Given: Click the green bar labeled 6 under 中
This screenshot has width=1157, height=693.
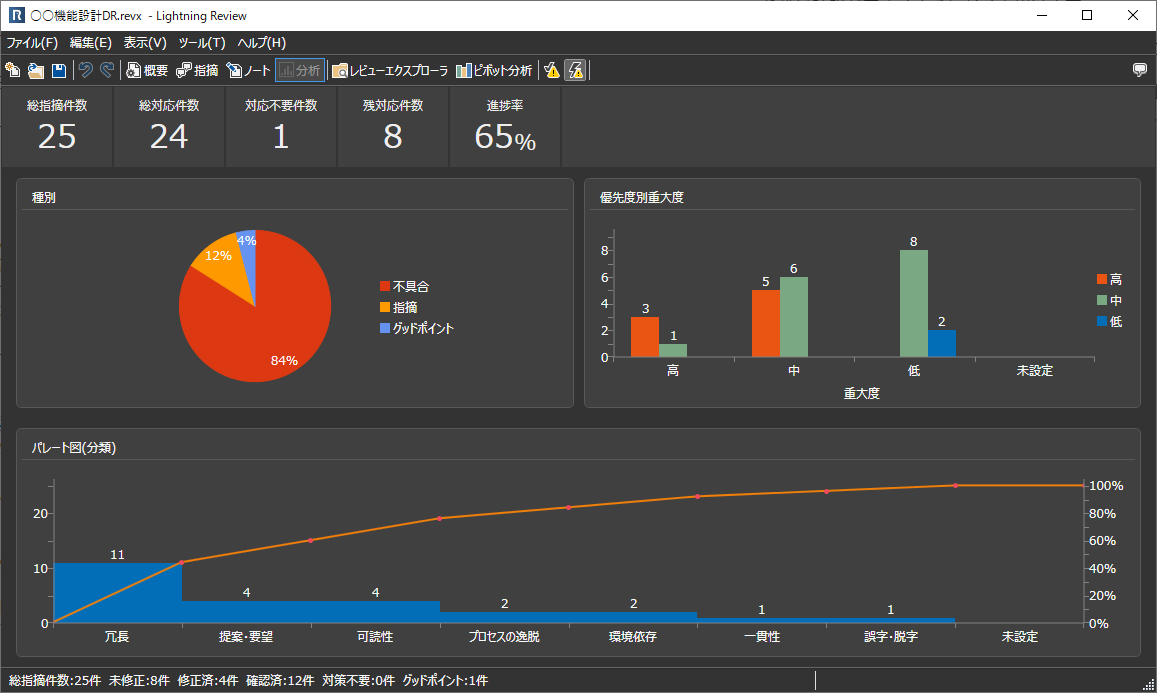Looking at the screenshot, I should coord(794,317).
